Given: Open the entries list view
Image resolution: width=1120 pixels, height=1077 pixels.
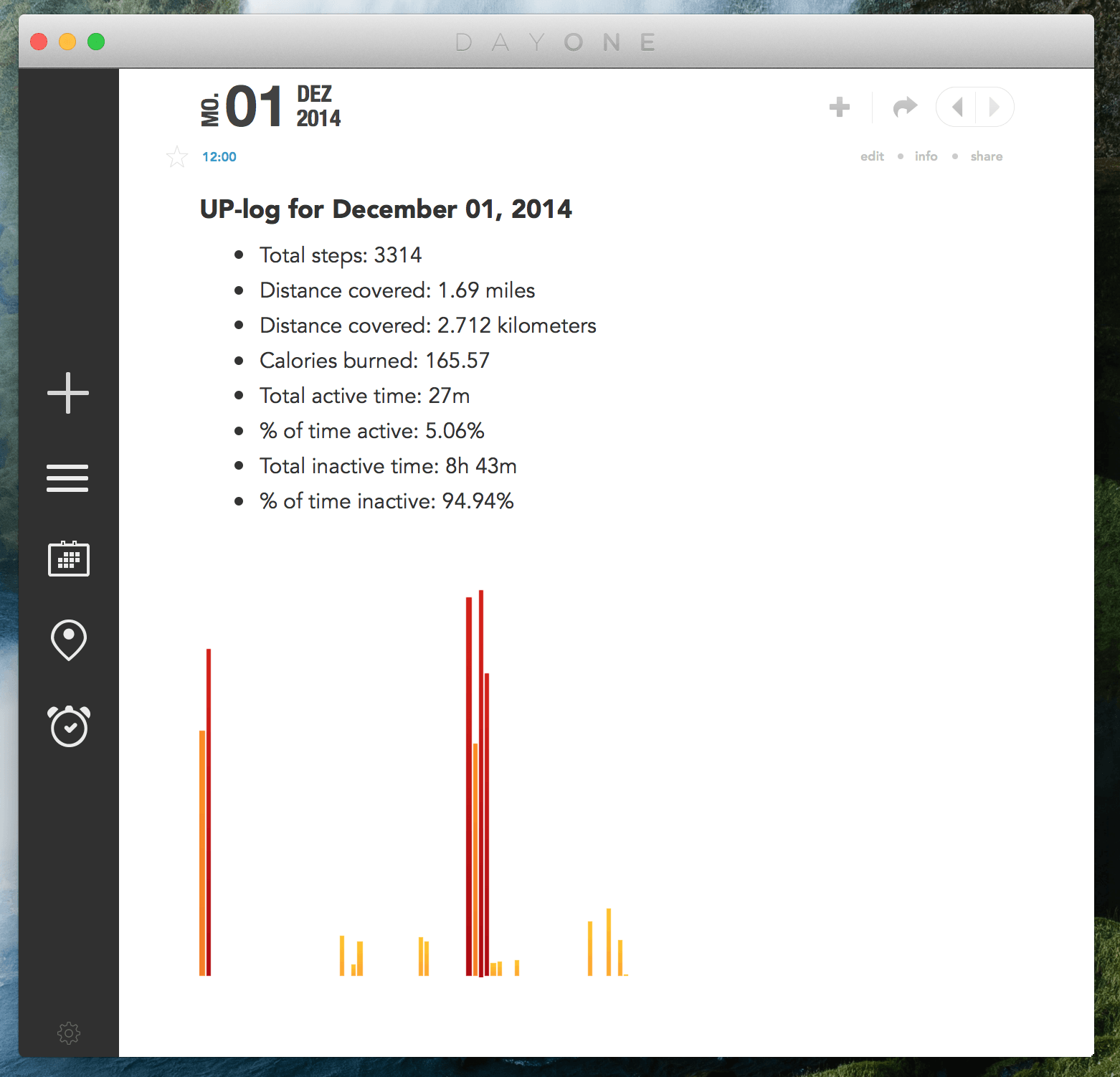Looking at the screenshot, I should click(68, 477).
